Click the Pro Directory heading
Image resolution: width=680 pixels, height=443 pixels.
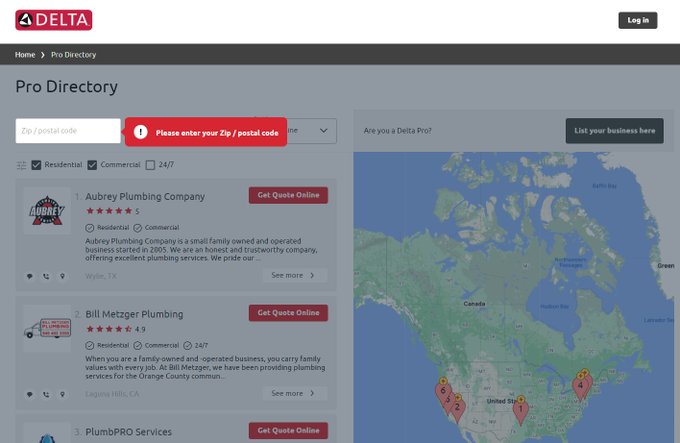coord(66,86)
